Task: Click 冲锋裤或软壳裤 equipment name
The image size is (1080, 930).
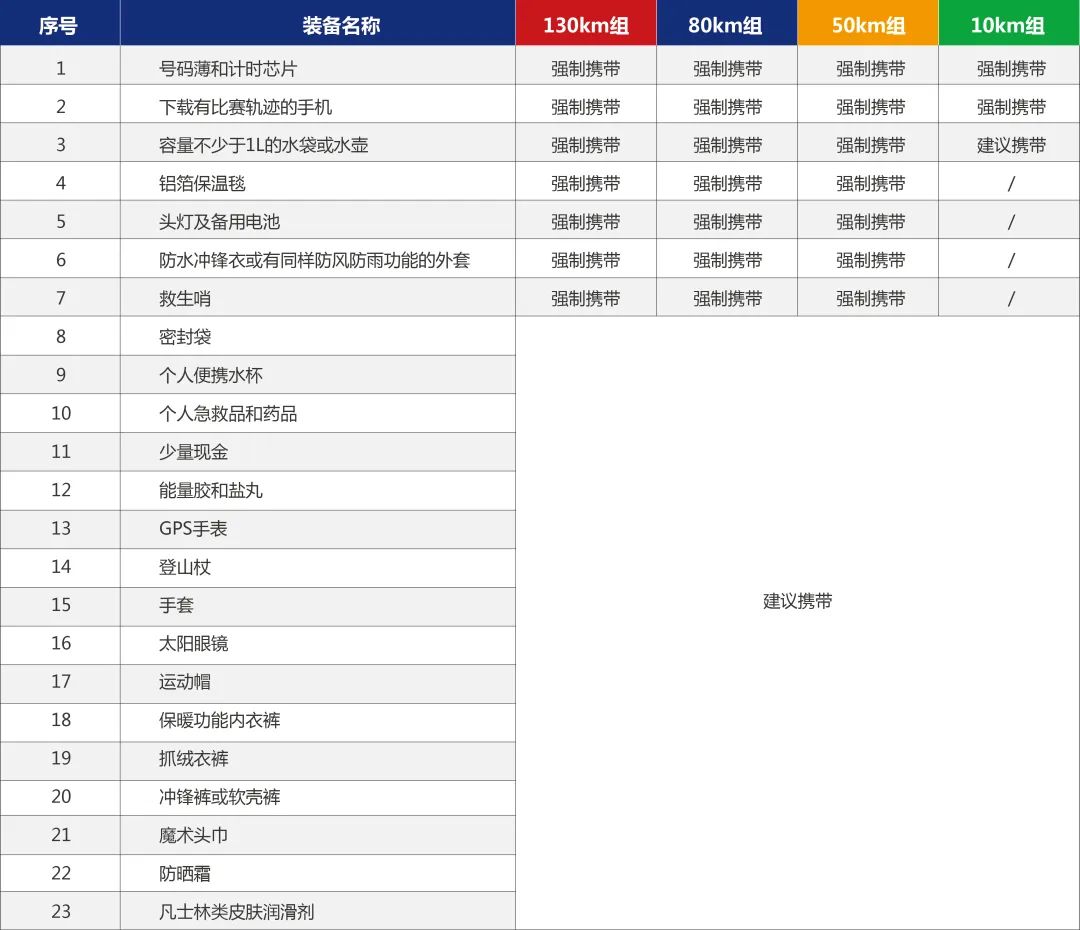Action: (x=219, y=797)
